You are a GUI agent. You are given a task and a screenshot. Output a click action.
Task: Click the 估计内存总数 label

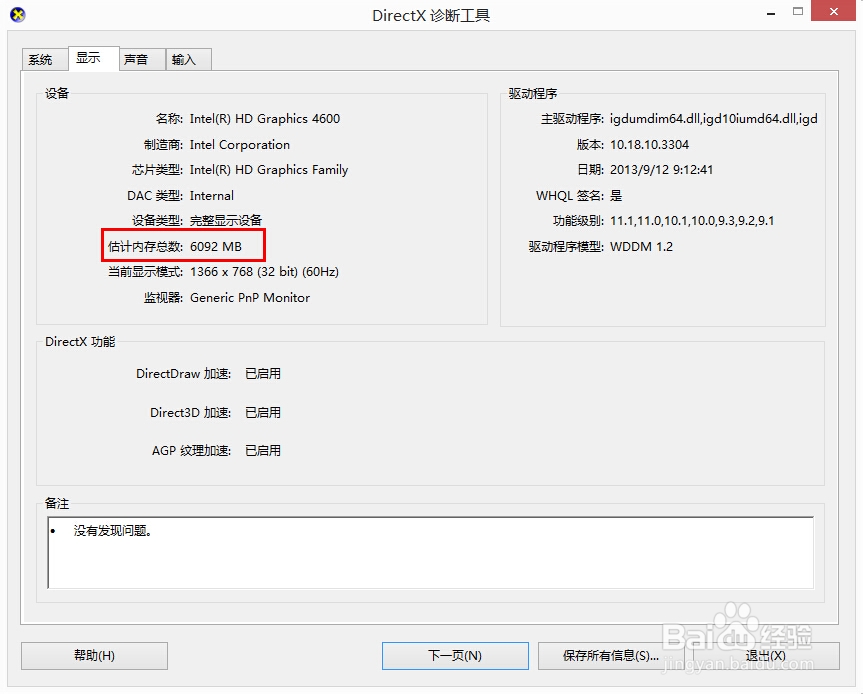[x=145, y=247]
